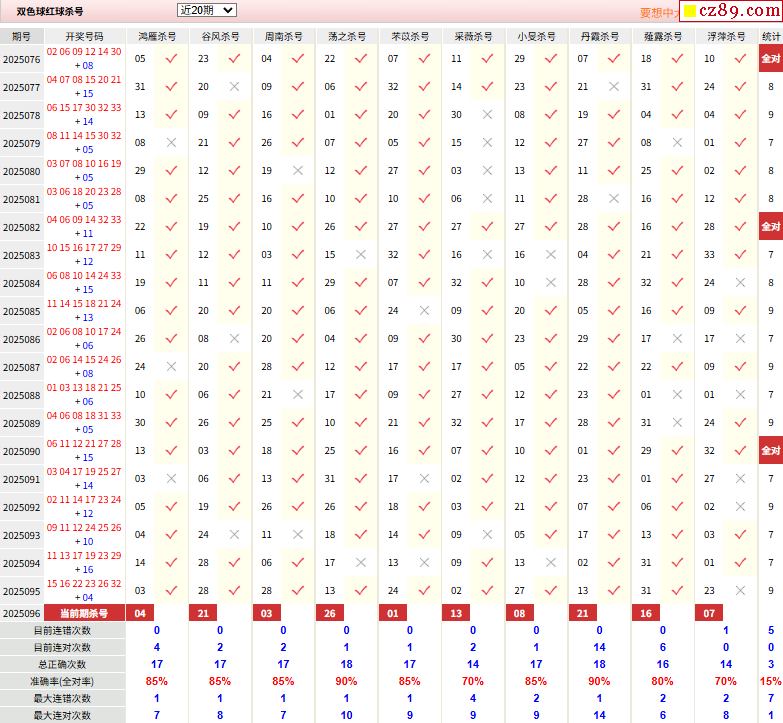The width and height of the screenshot is (783, 723).
Task: Click the gray X in 芣苡 column, row 2025091
Action: (424, 478)
